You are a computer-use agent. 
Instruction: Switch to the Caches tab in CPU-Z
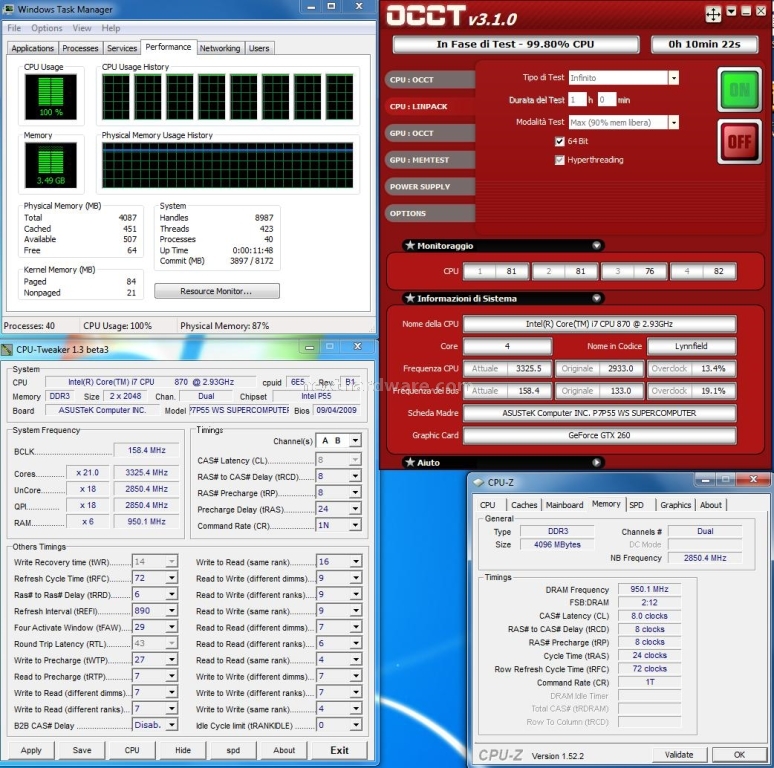[x=524, y=505]
